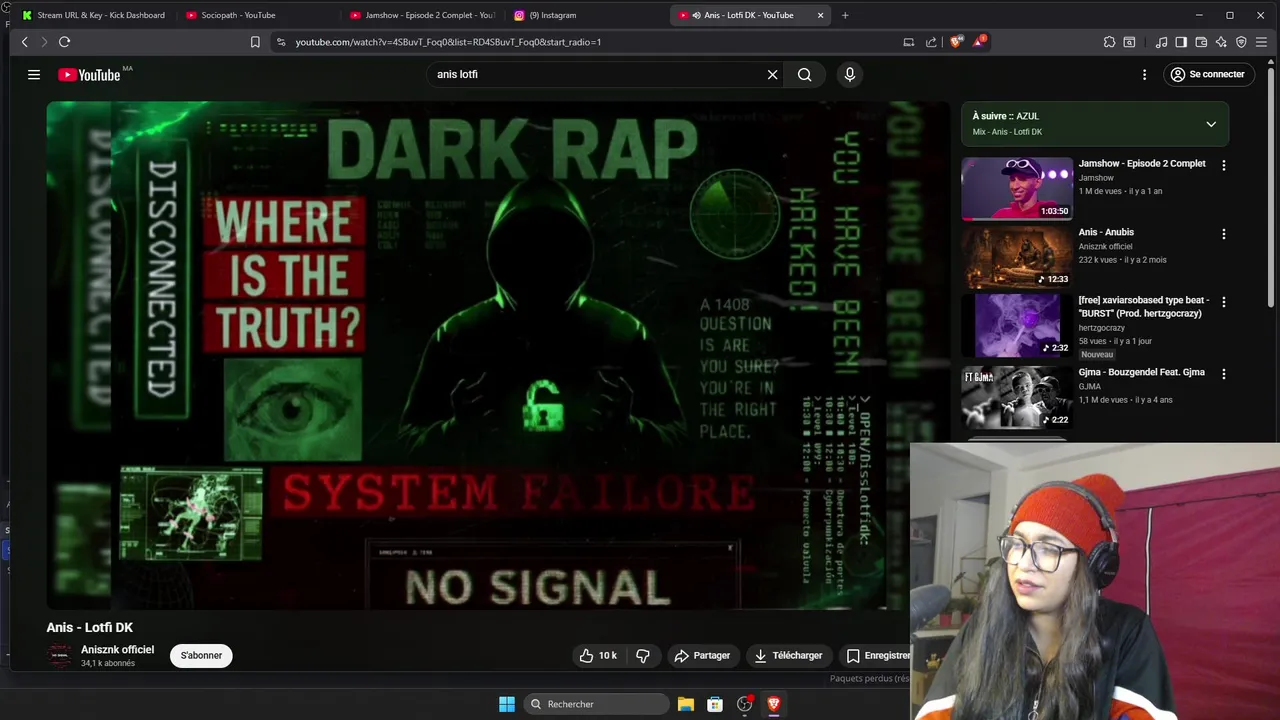Open the YouTube hamburger guide menu
Screen dimensions: 1280x720
(34, 74)
